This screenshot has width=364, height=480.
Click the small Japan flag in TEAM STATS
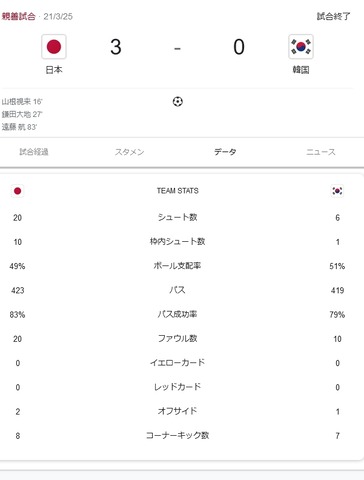17,191
